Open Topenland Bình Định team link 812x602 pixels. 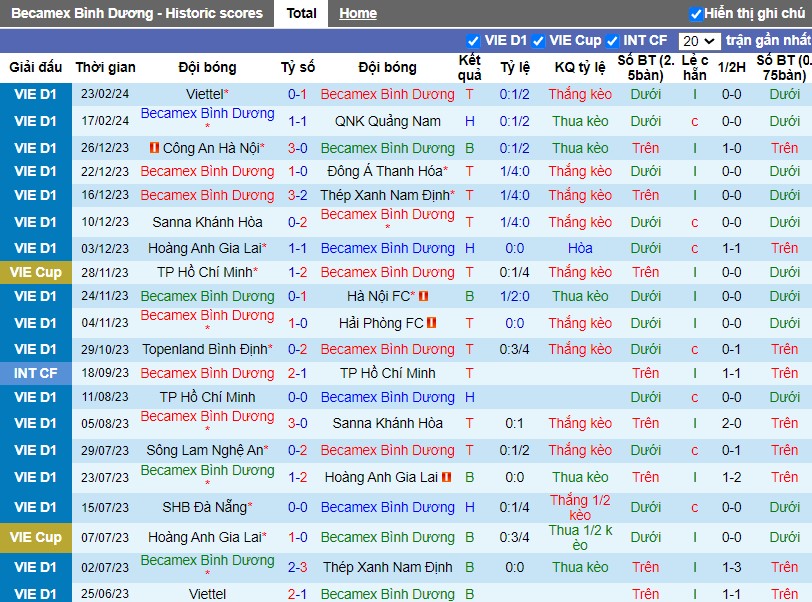205,349
